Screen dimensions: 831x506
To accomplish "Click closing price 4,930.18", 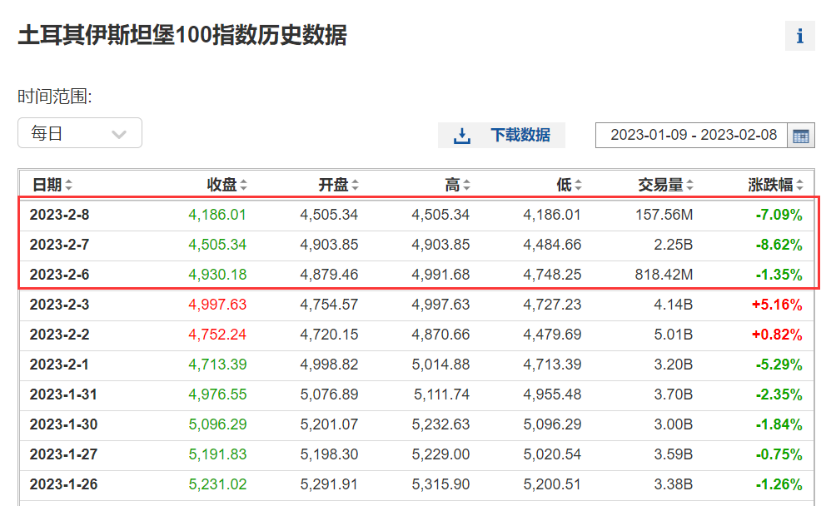I will click(217, 274).
